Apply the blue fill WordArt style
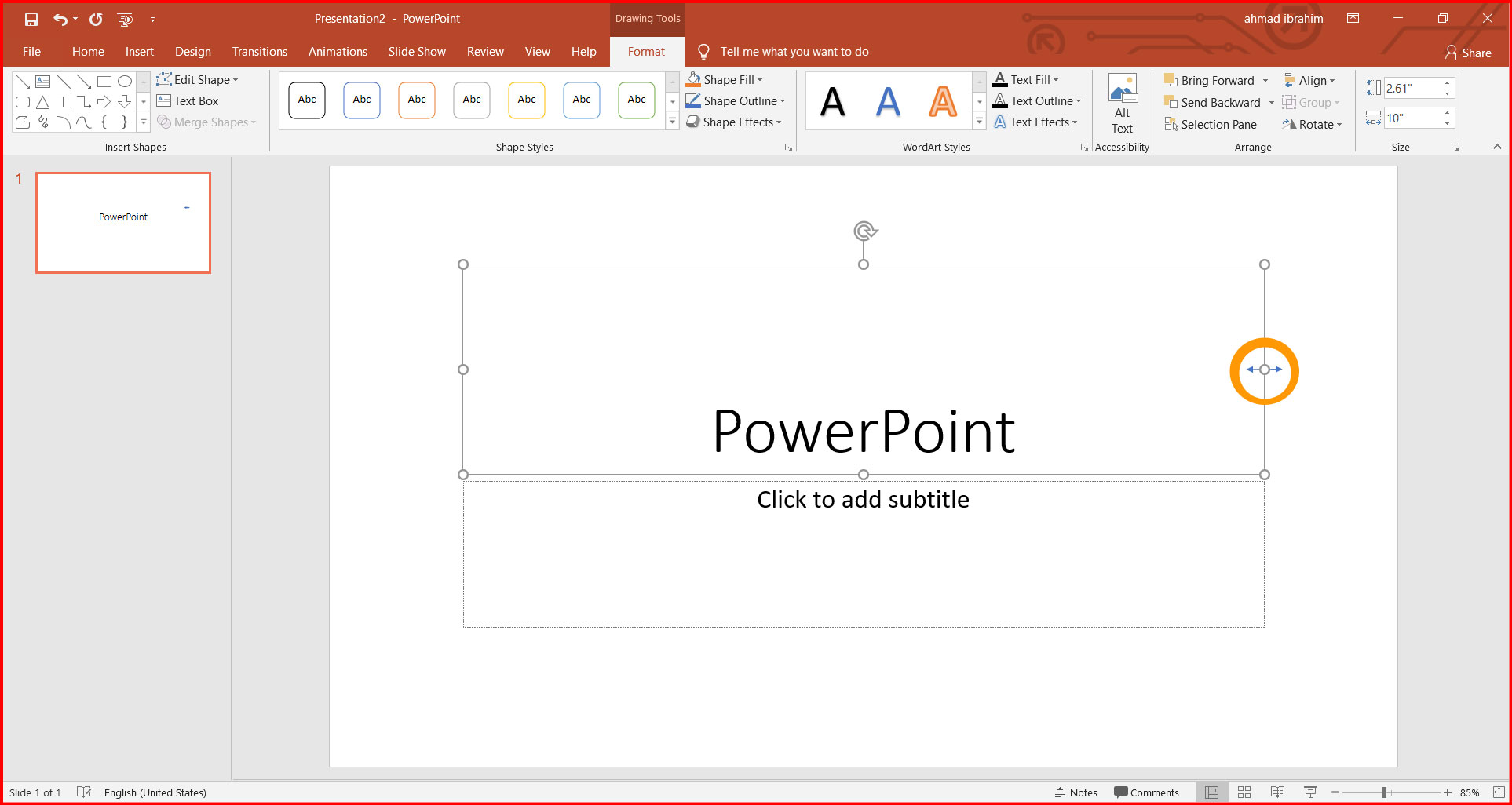 click(x=888, y=101)
